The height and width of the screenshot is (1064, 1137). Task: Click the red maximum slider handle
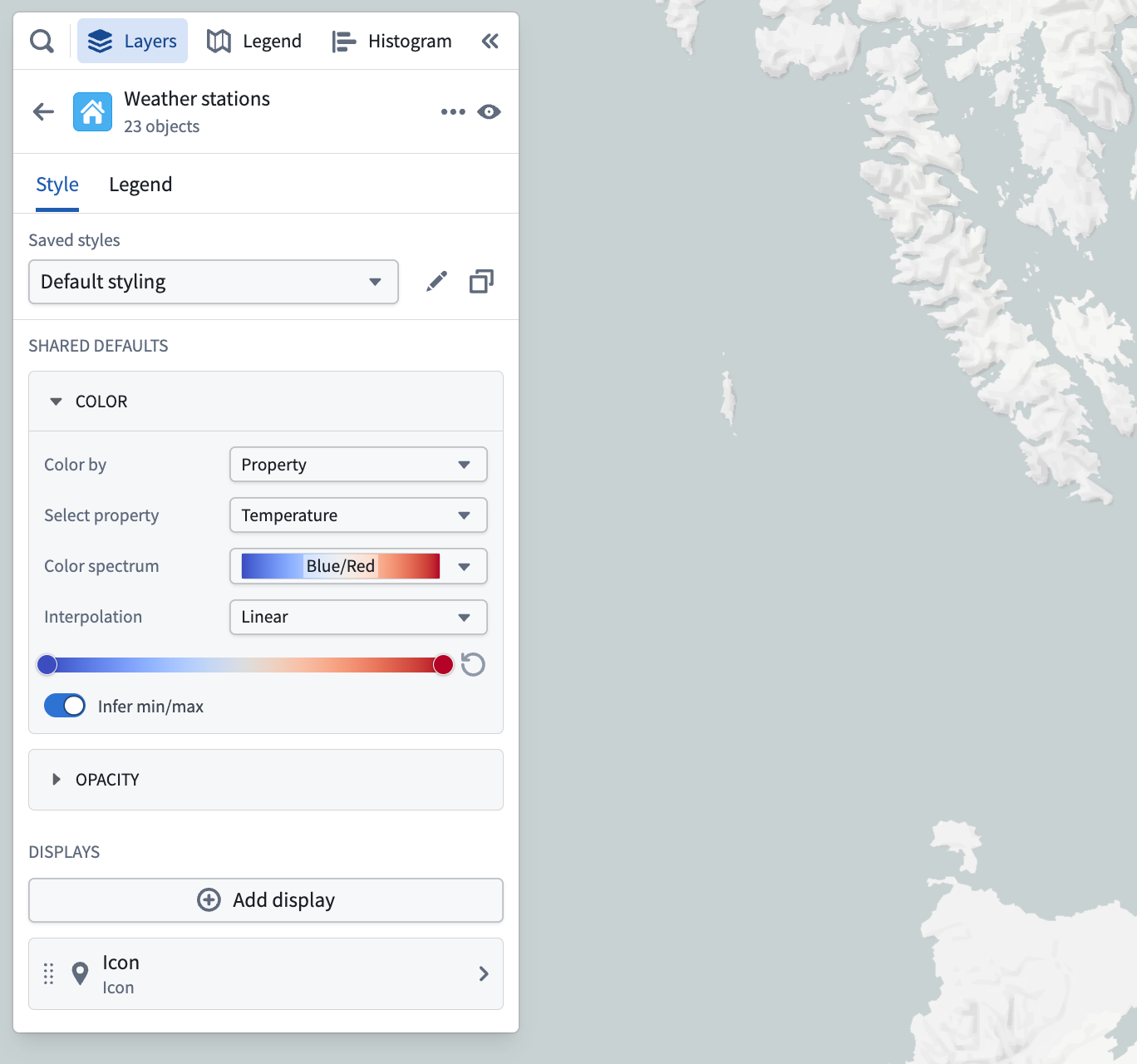[x=443, y=664]
